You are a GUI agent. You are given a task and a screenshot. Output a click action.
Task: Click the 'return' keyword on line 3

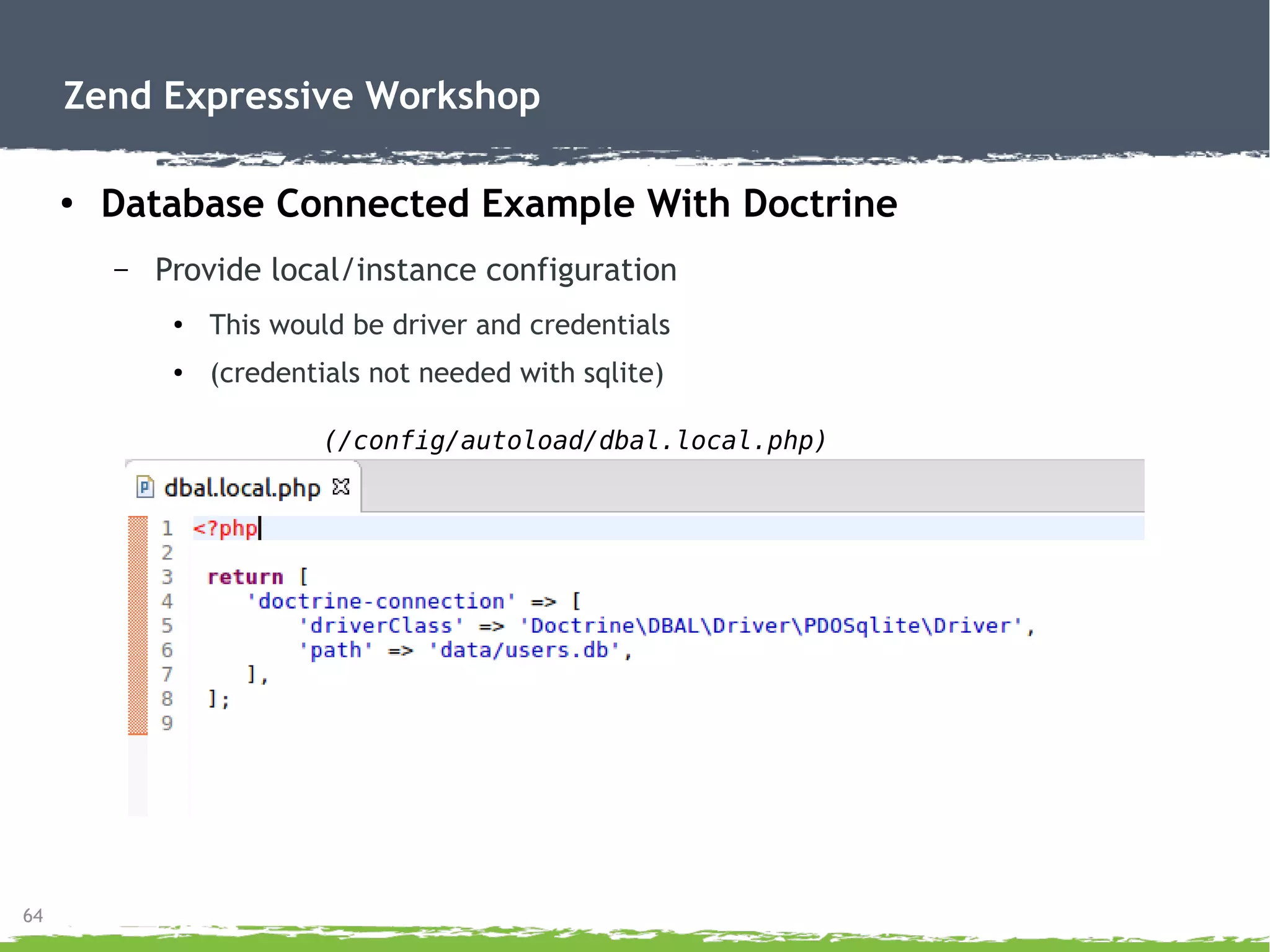tap(246, 577)
